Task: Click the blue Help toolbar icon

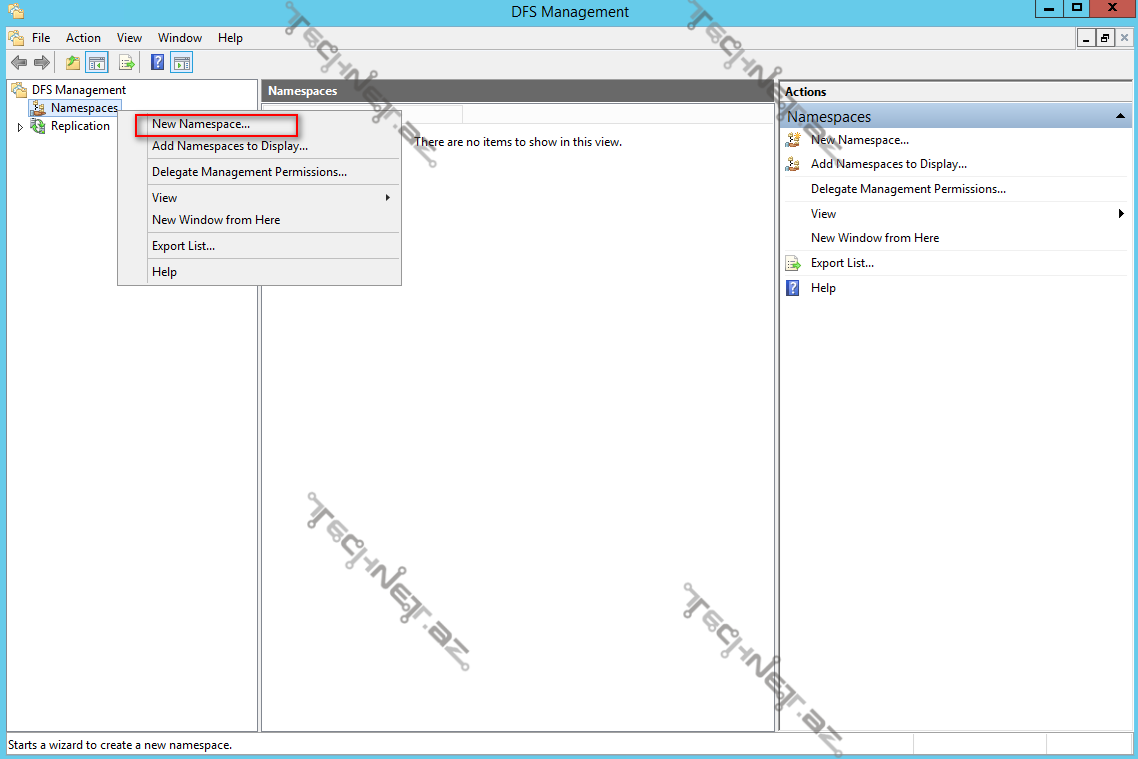Action: (157, 62)
